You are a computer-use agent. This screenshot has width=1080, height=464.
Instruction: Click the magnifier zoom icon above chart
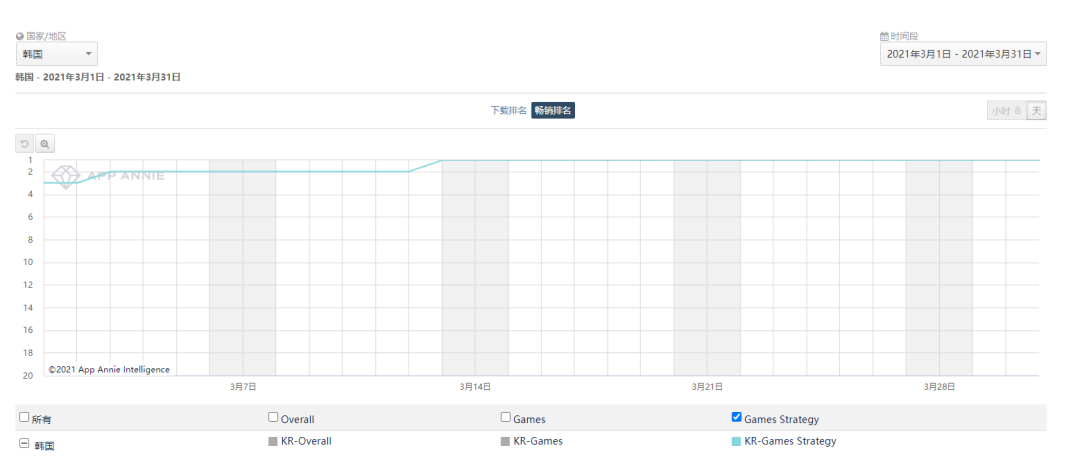[45, 144]
